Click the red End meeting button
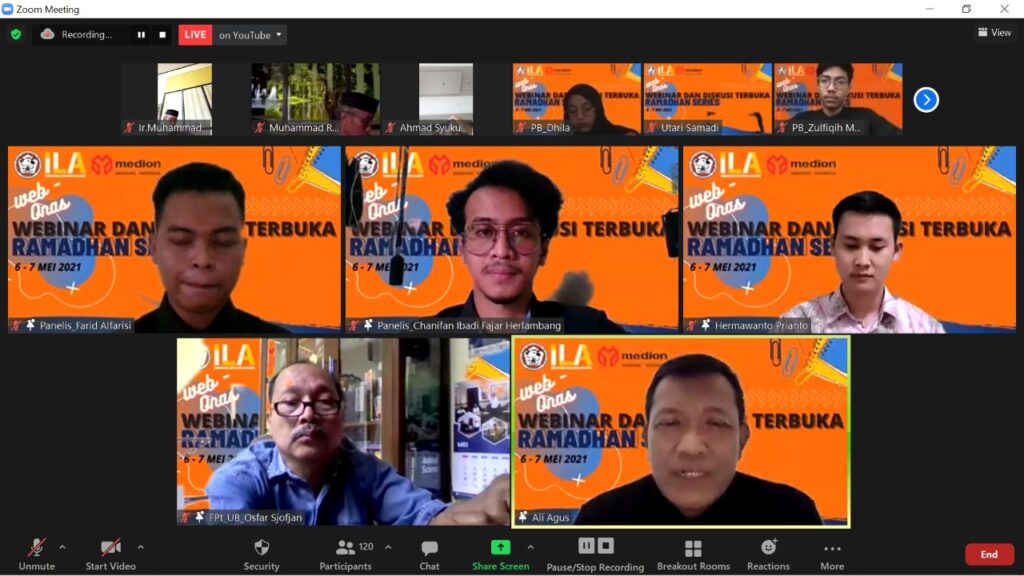Viewport: 1024px width, 576px height. [x=988, y=554]
